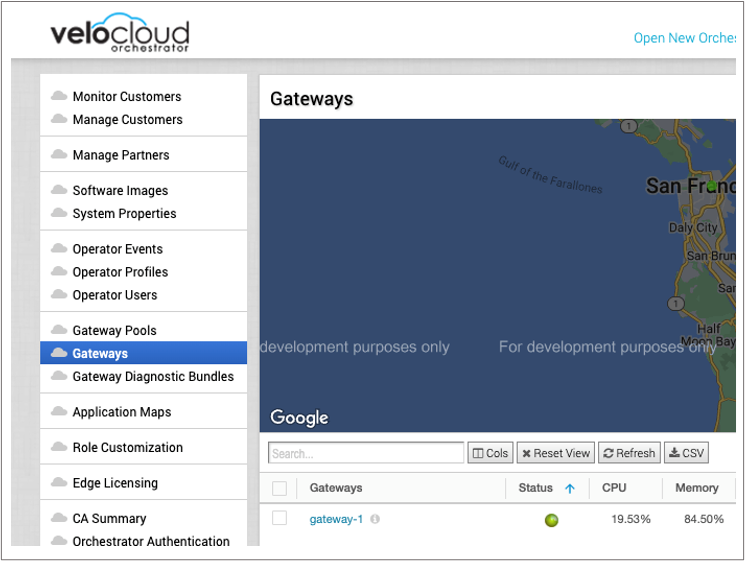The height and width of the screenshot is (561, 745).
Task: Open Manage Customers in sidebar
Action: [127, 120]
